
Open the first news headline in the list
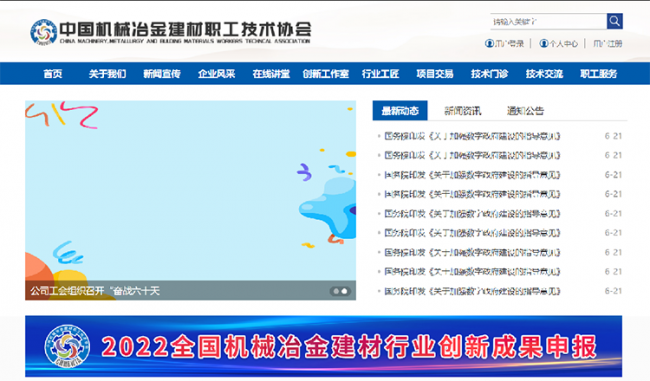point(472,136)
